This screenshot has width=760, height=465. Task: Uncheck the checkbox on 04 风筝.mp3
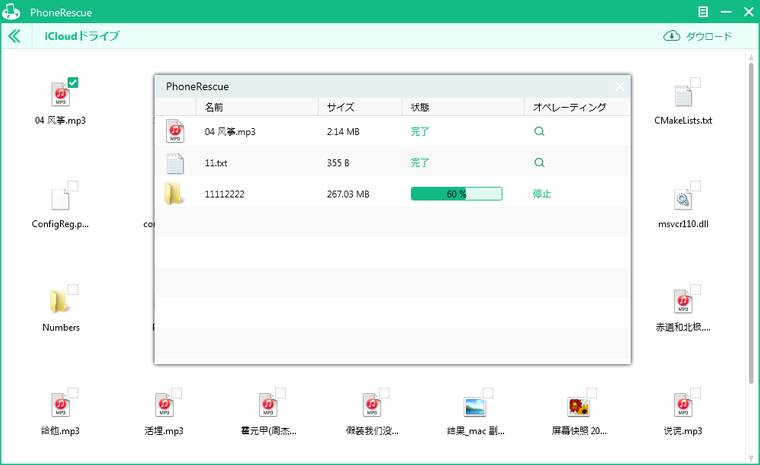(73, 82)
